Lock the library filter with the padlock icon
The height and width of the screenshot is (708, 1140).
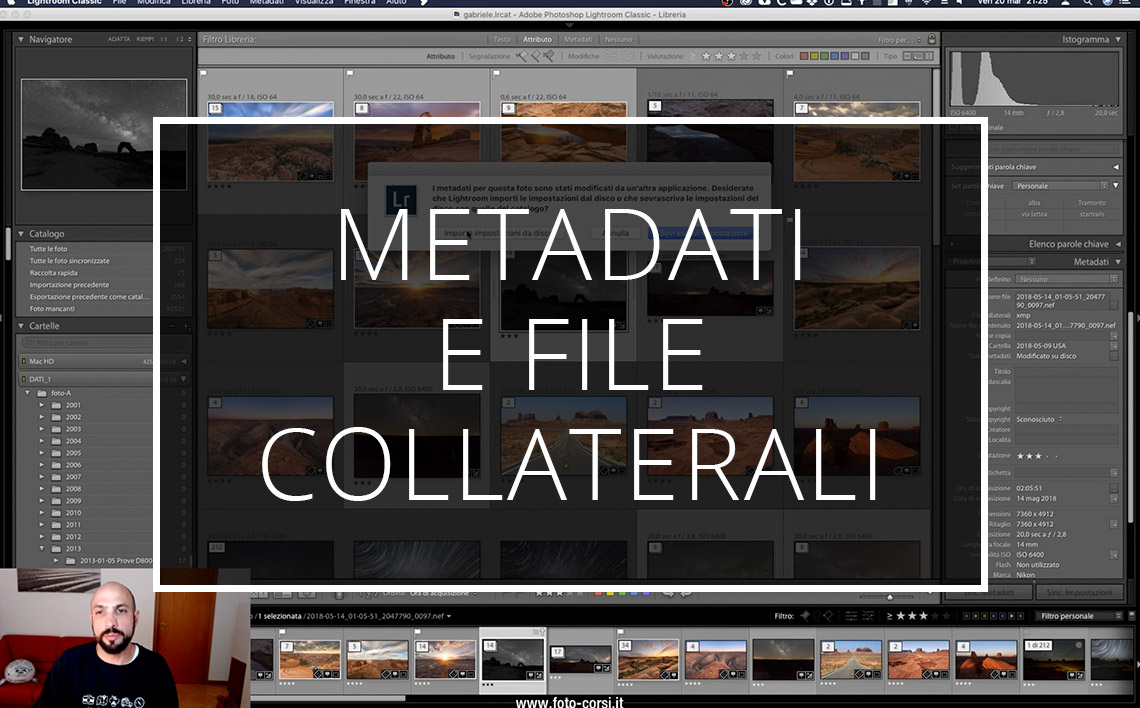tap(931, 39)
